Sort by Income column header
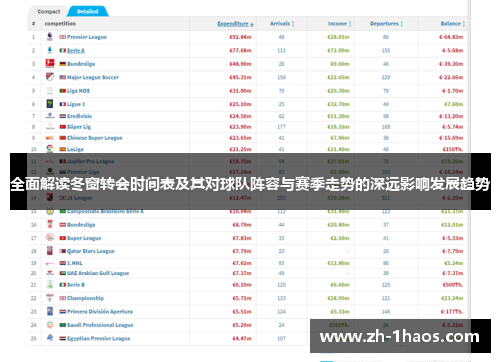The image size is (500, 362). pos(339,24)
